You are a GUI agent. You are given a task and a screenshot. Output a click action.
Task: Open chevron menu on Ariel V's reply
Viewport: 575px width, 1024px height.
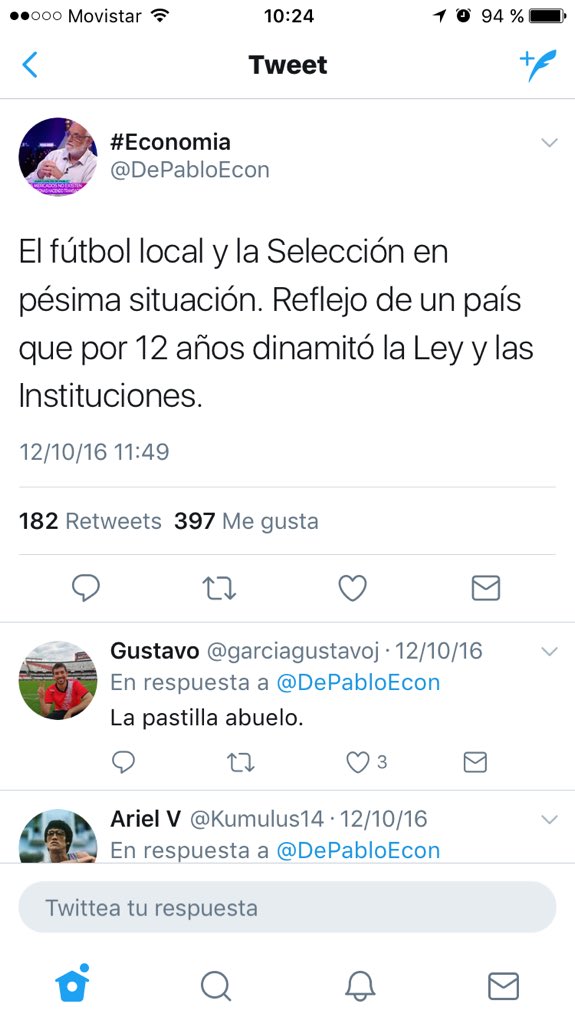(550, 819)
